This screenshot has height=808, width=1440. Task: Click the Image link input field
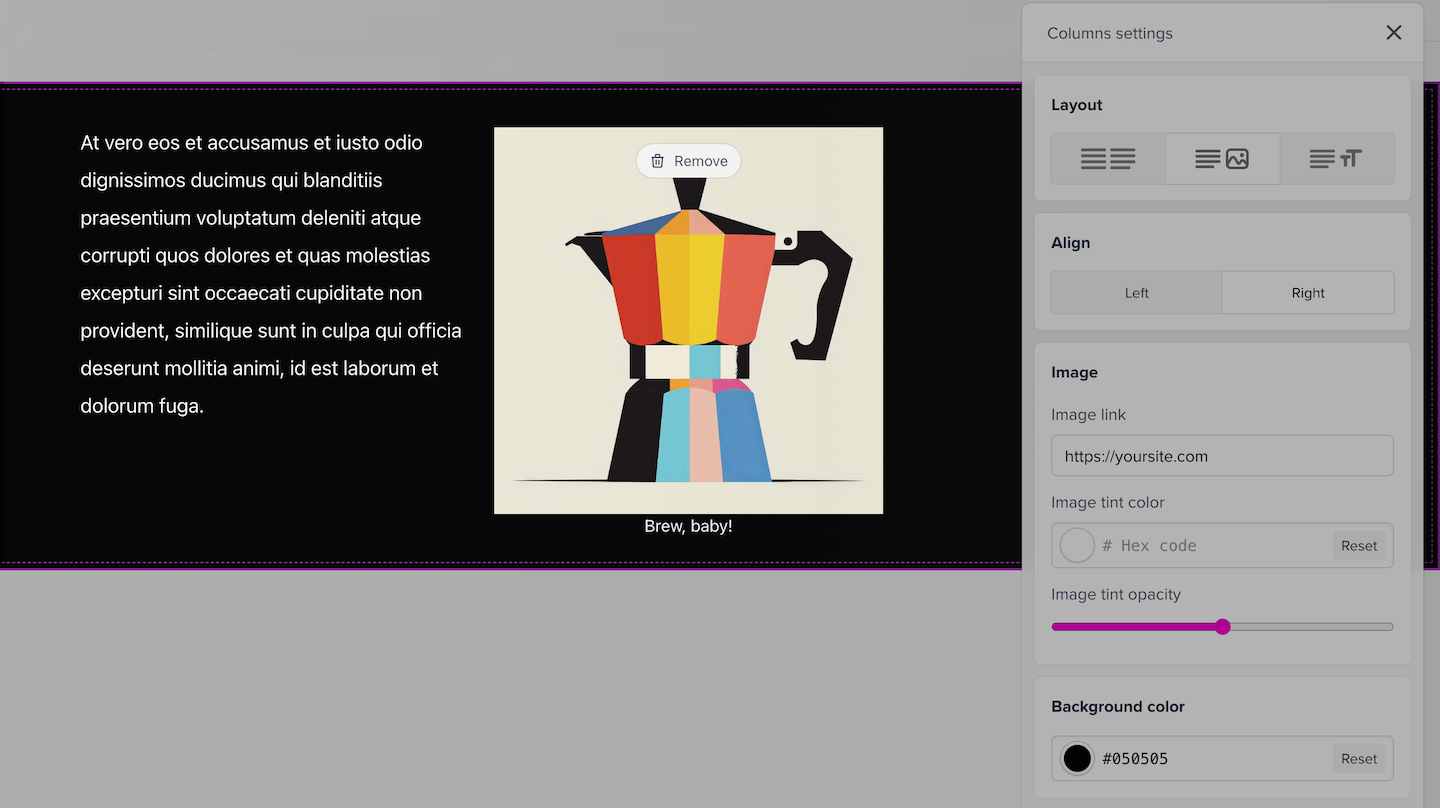click(x=1222, y=456)
